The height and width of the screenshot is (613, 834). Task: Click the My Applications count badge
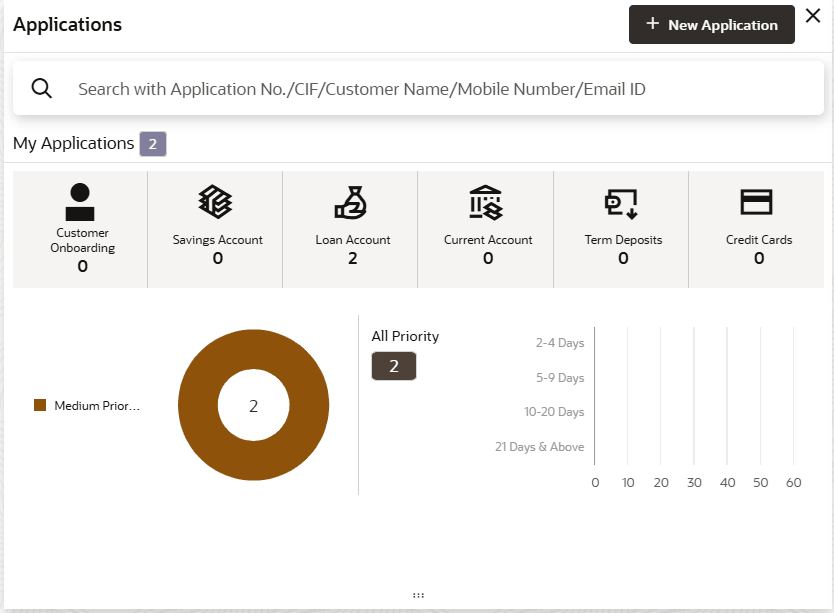152,144
